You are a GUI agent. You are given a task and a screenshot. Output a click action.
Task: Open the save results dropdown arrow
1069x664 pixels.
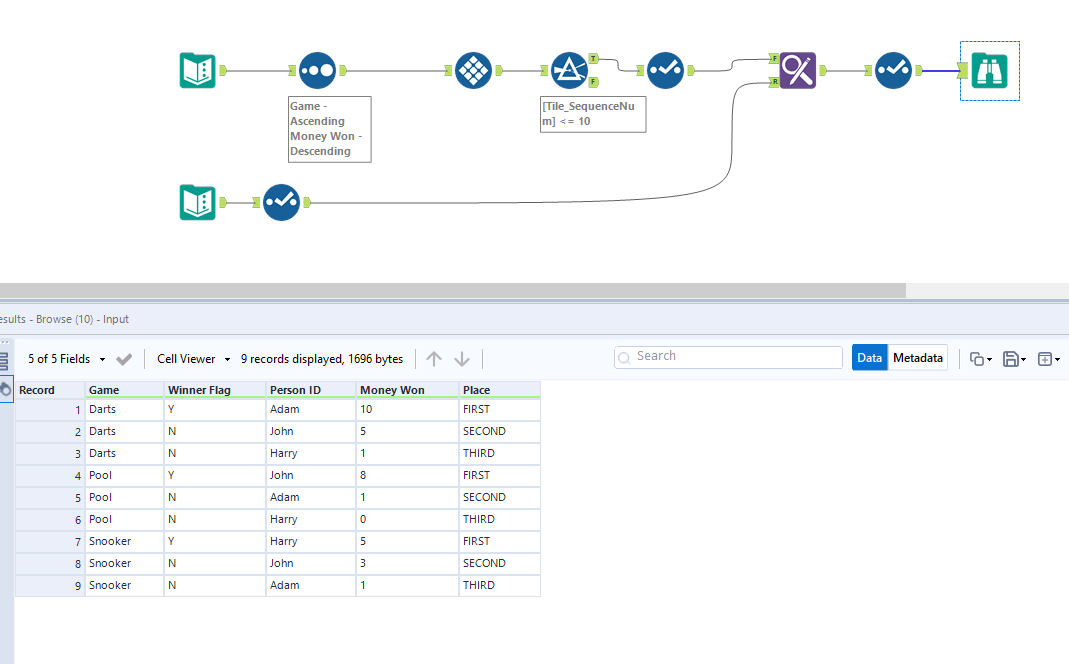(1016, 357)
